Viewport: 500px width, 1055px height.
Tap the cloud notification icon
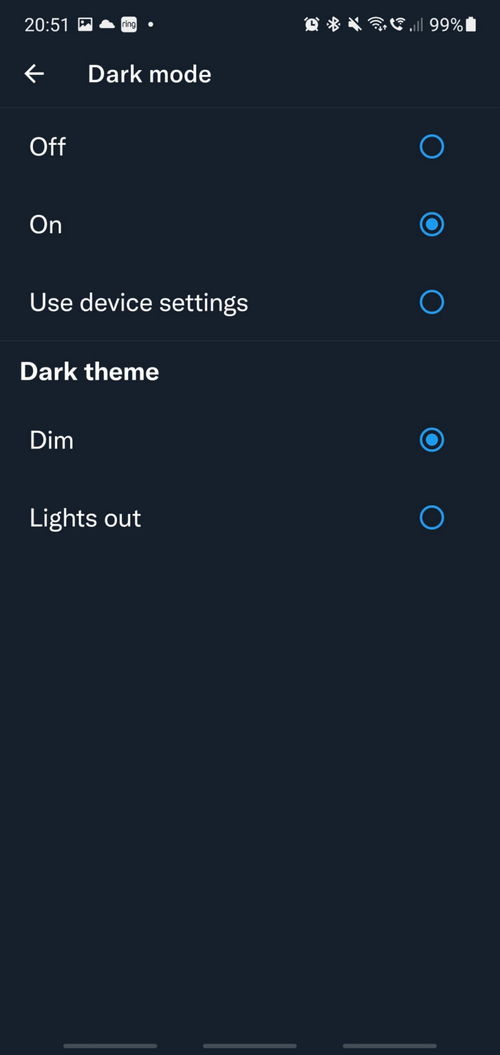pos(106,25)
